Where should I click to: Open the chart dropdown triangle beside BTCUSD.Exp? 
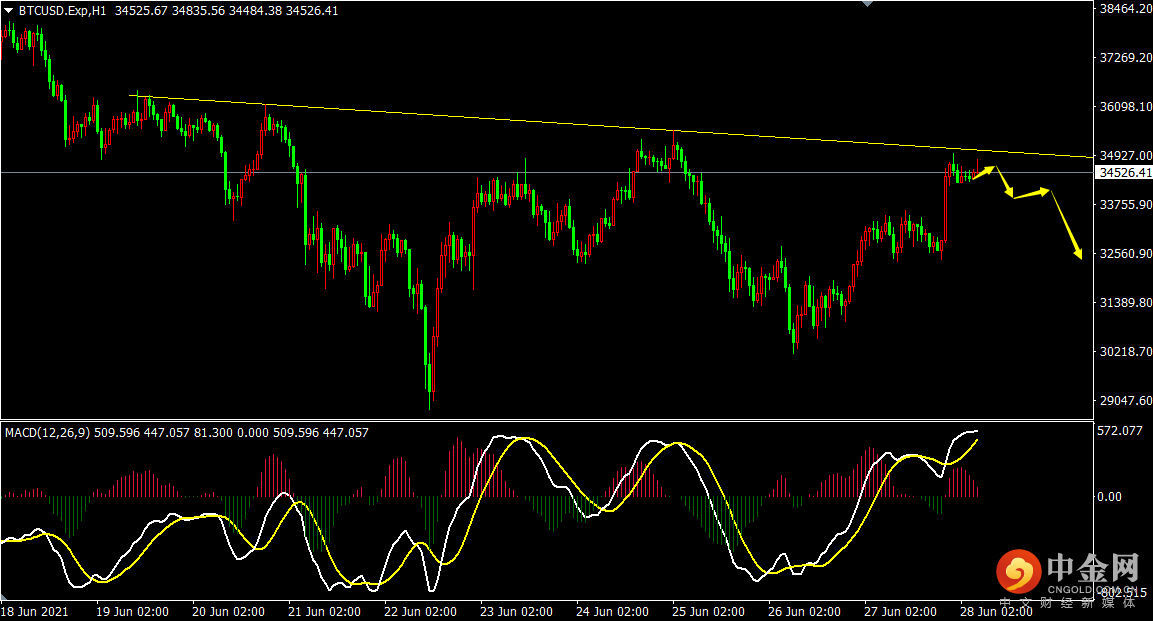pyautogui.click(x=9, y=10)
